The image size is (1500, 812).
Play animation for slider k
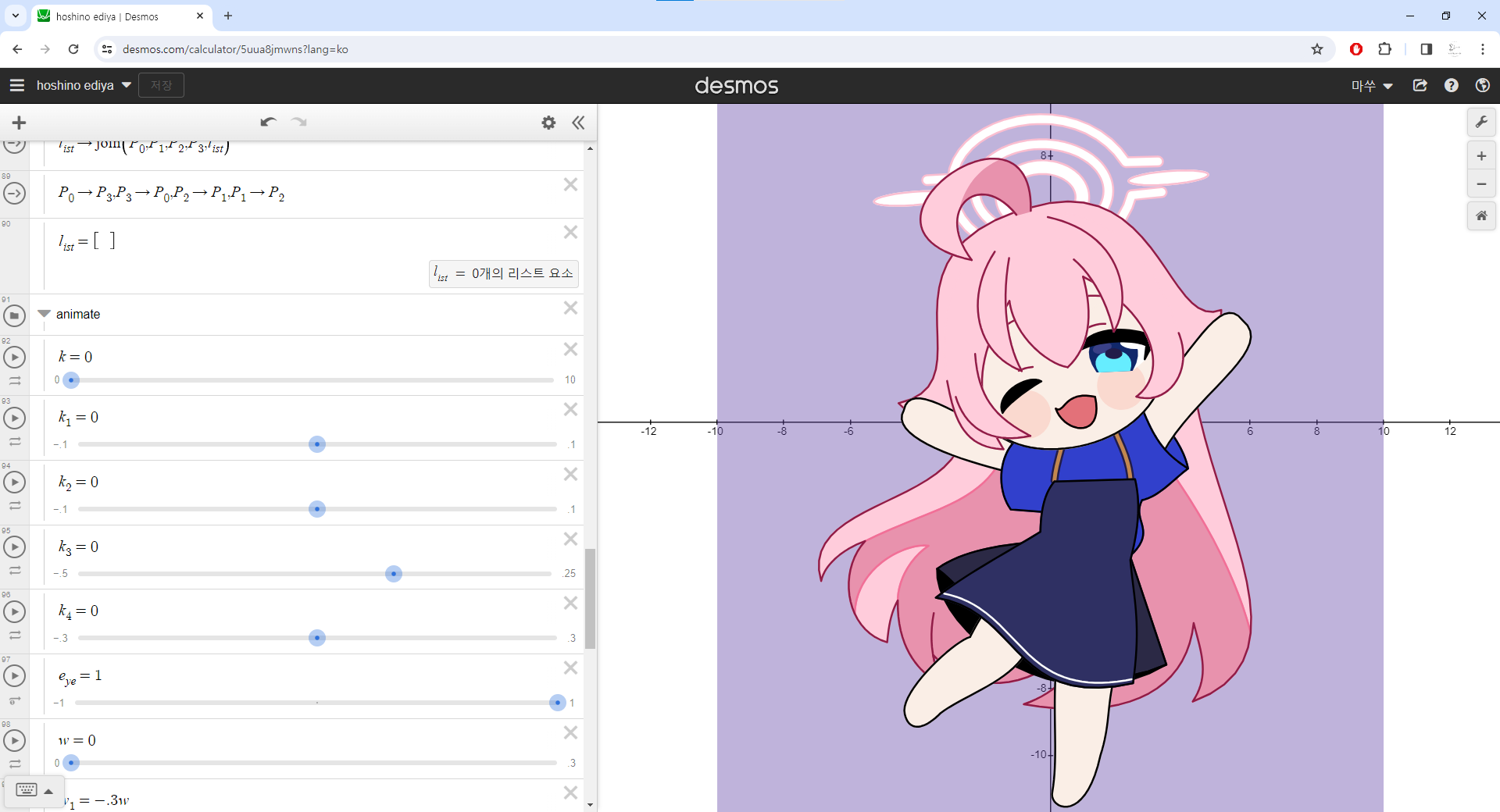point(14,358)
